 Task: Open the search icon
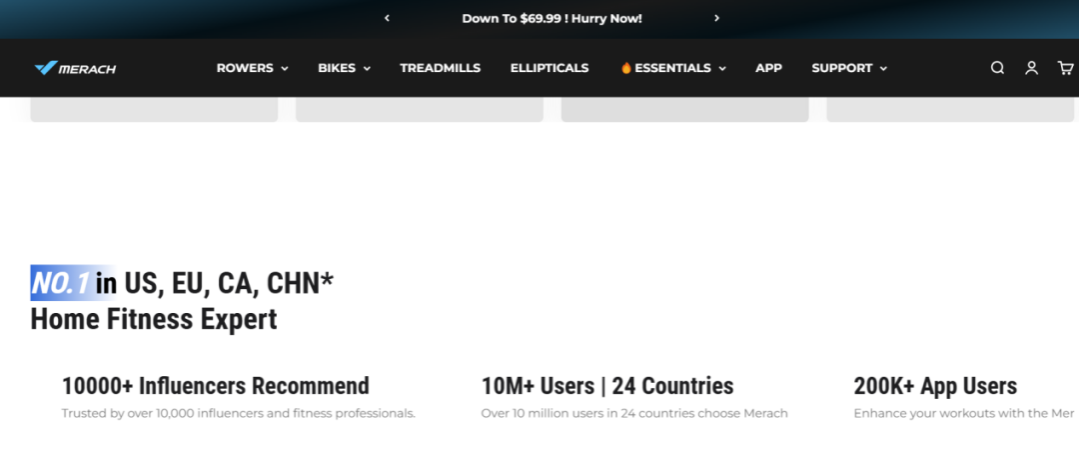[x=997, y=68]
